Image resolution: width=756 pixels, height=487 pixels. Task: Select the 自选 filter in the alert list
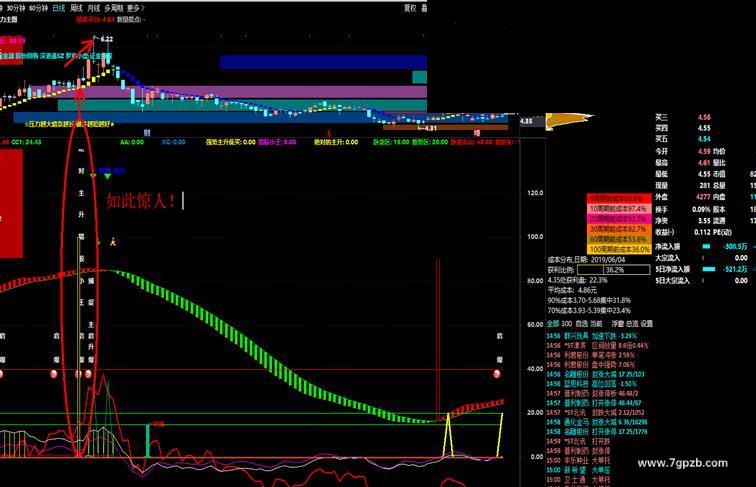581,324
